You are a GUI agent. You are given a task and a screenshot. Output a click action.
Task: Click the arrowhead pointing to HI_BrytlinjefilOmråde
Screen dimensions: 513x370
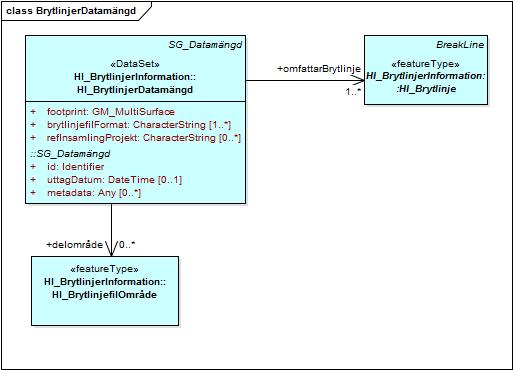pos(111,249)
